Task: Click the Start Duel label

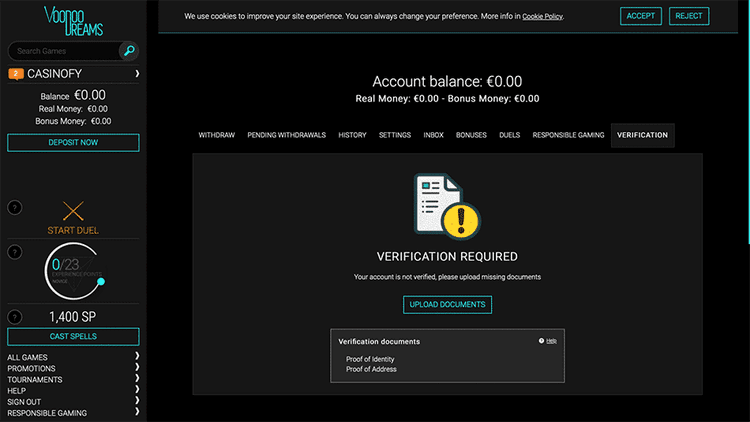Action: pos(73,231)
